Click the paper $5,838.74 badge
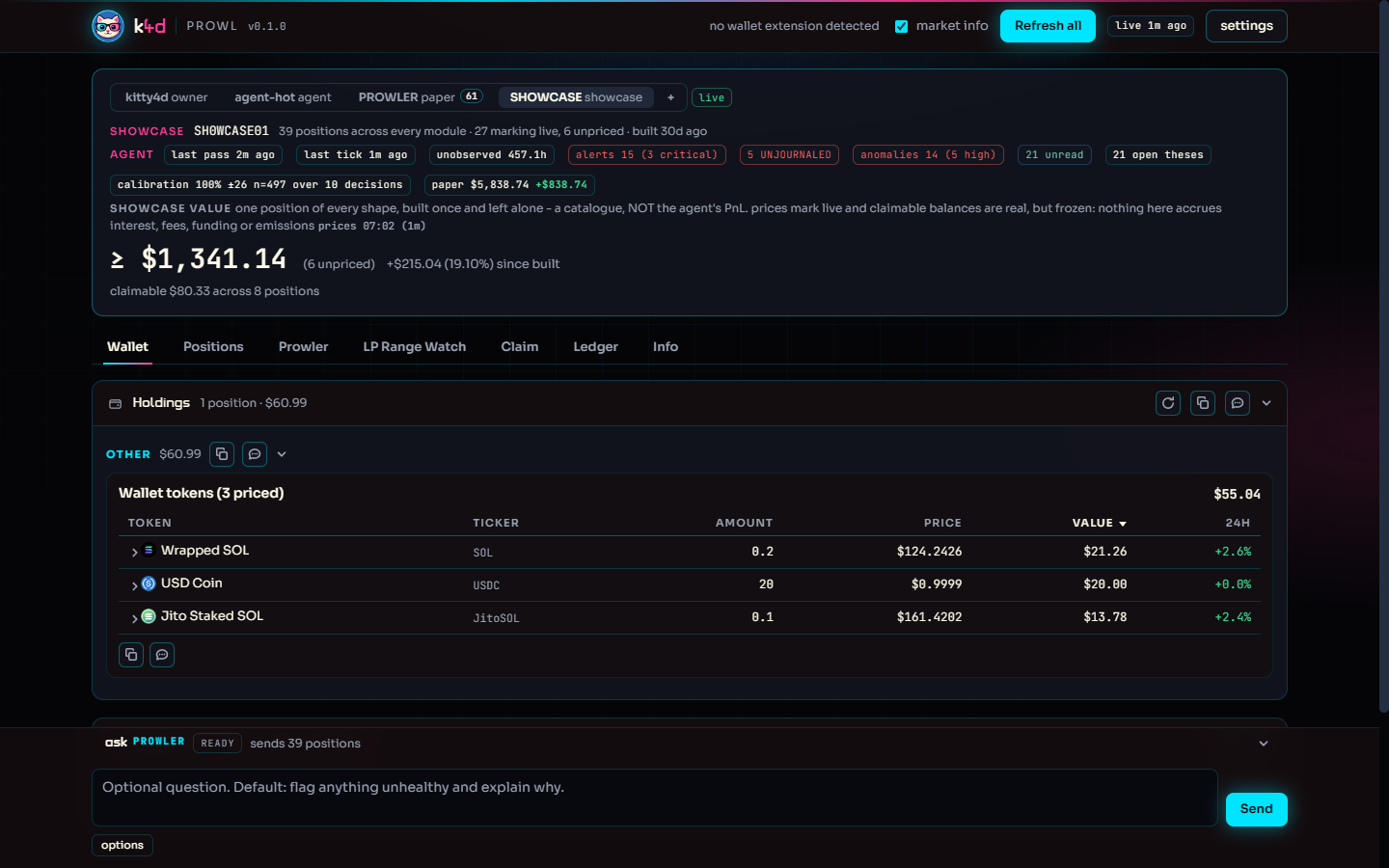Screen dimensions: 1389x868 click(509, 185)
